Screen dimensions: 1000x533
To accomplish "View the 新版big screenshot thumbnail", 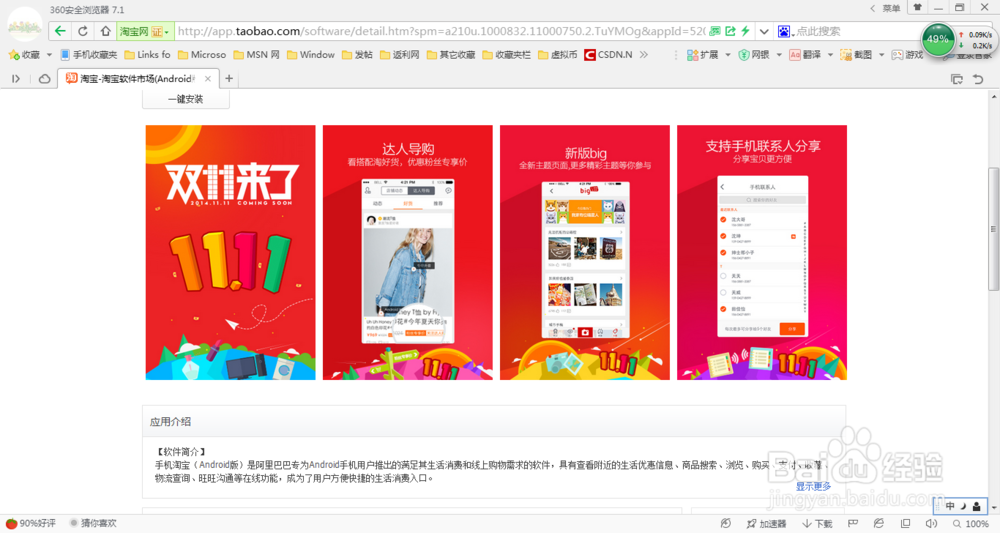I will 585,252.
